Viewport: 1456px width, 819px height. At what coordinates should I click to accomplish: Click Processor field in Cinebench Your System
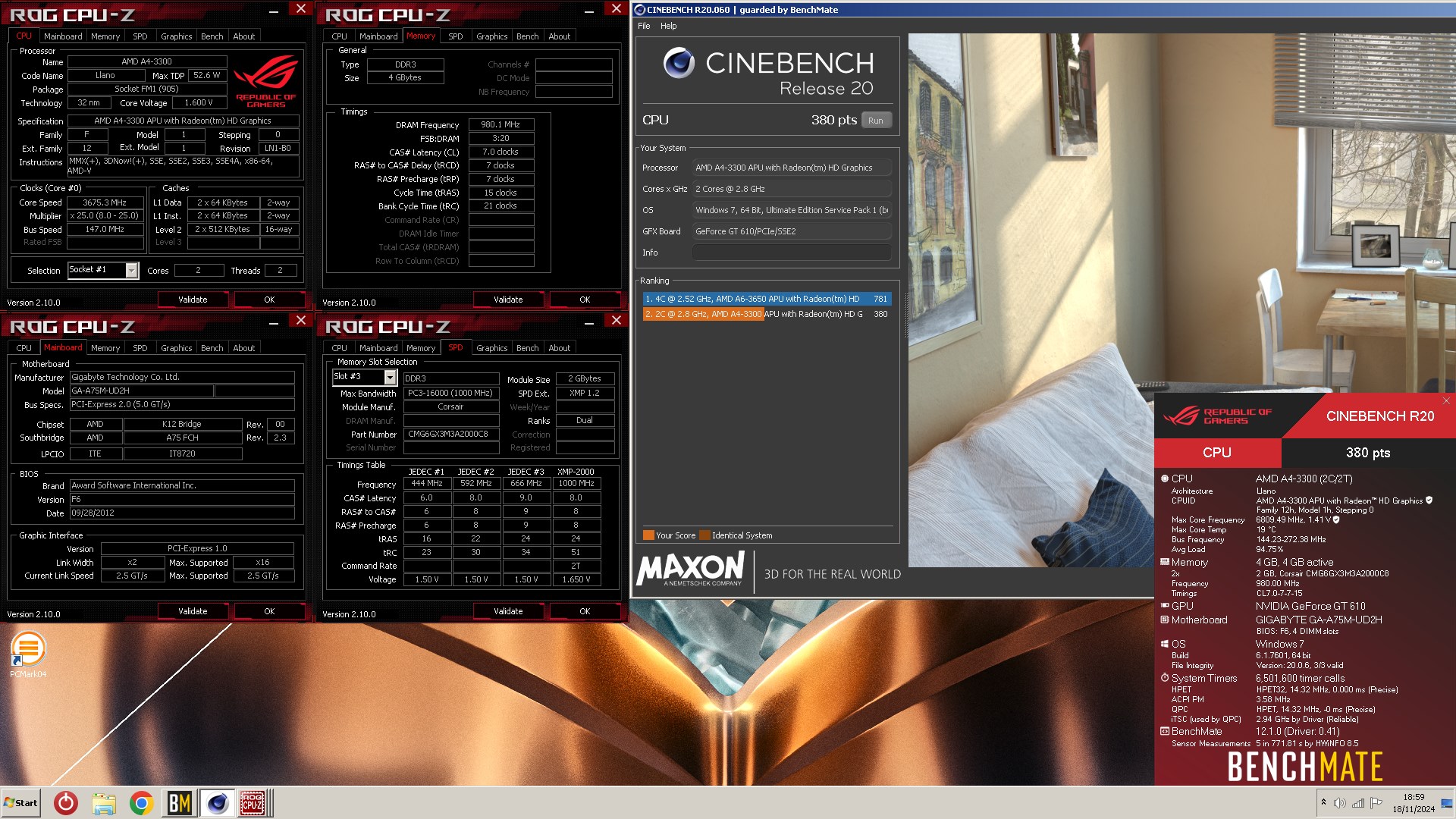click(791, 168)
